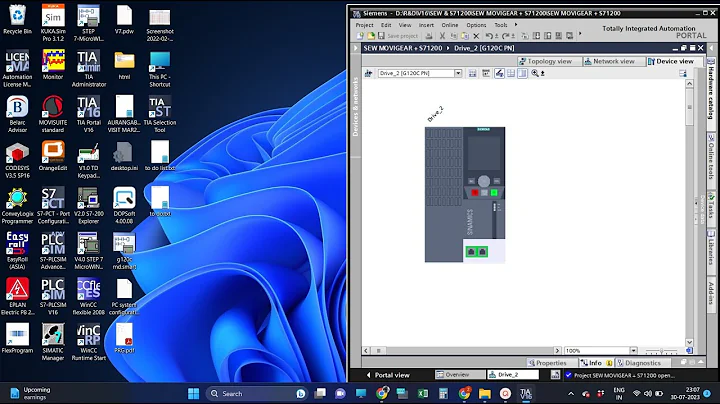Collapse the right task card arrow
The height and width of the screenshot is (404, 720).
tap(711, 48)
